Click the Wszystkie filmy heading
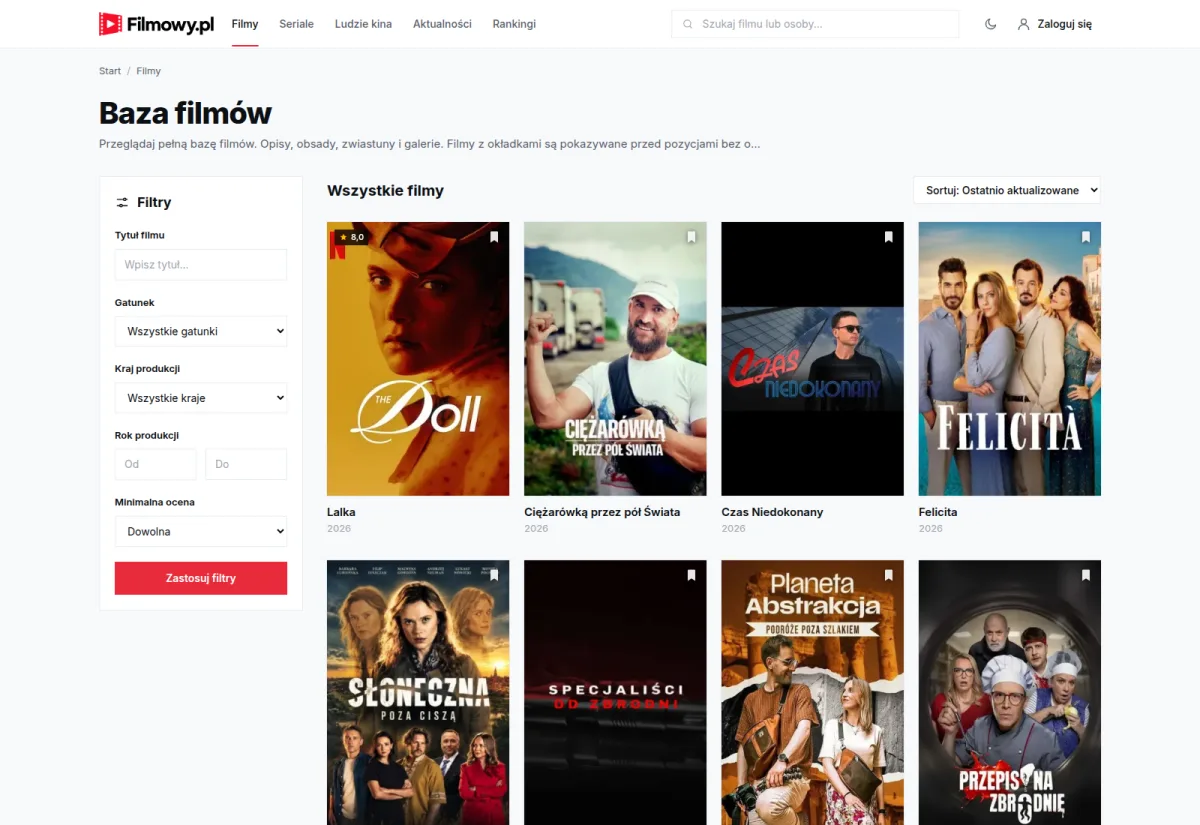This screenshot has height=825, width=1200. 385,190
